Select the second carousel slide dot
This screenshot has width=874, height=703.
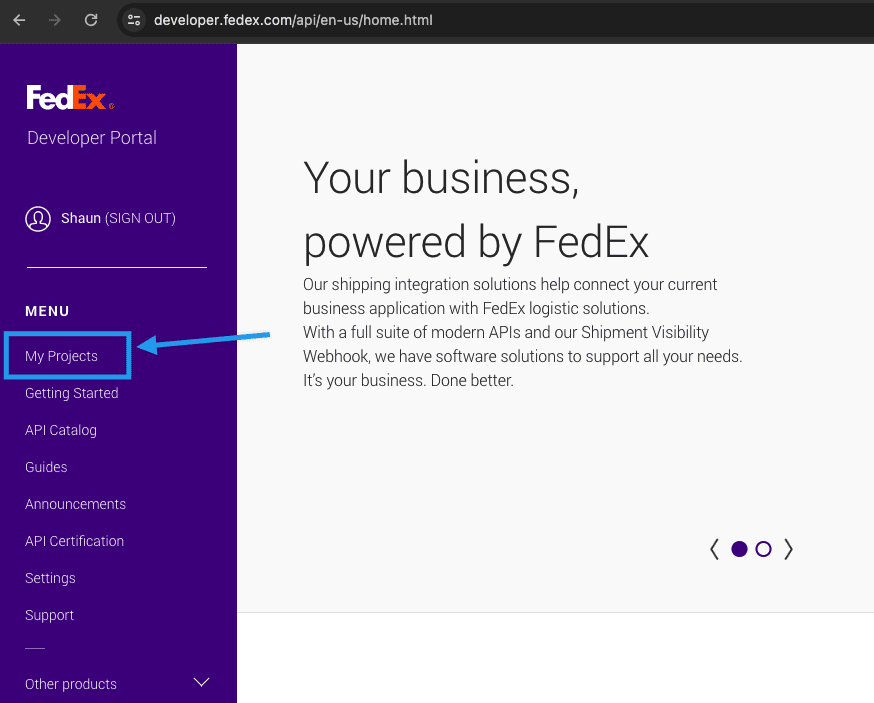[x=763, y=548]
